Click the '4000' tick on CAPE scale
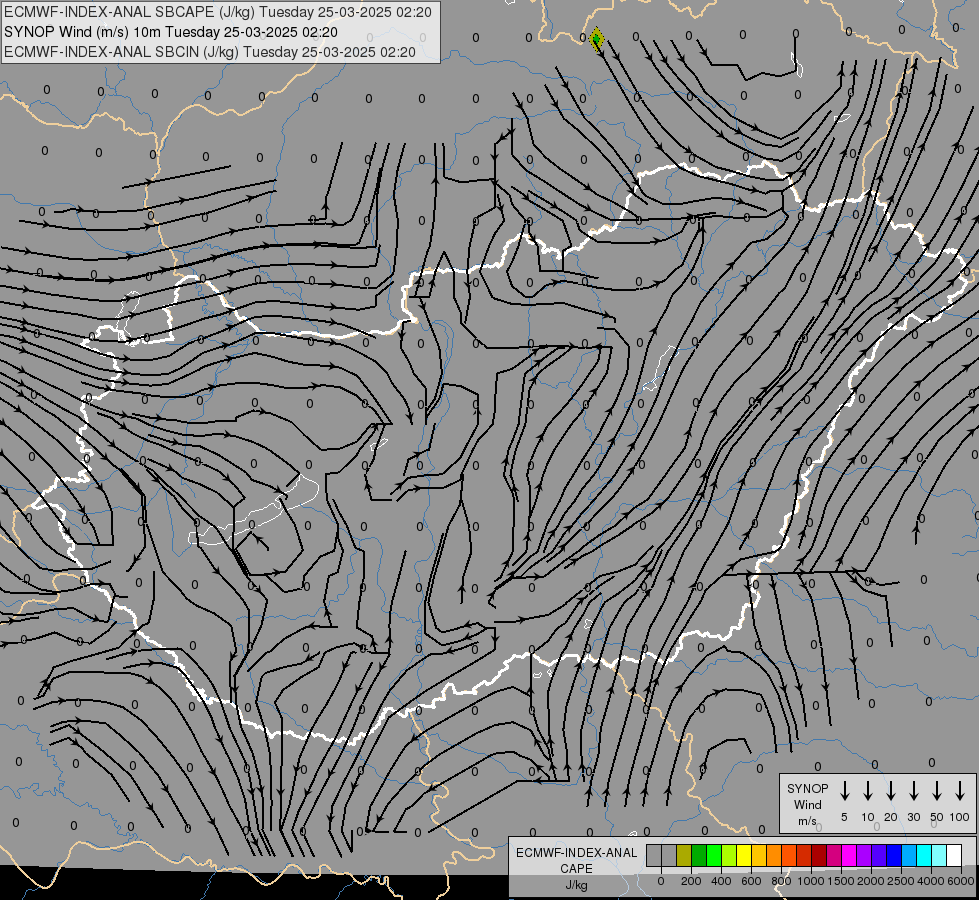 (x=930, y=881)
